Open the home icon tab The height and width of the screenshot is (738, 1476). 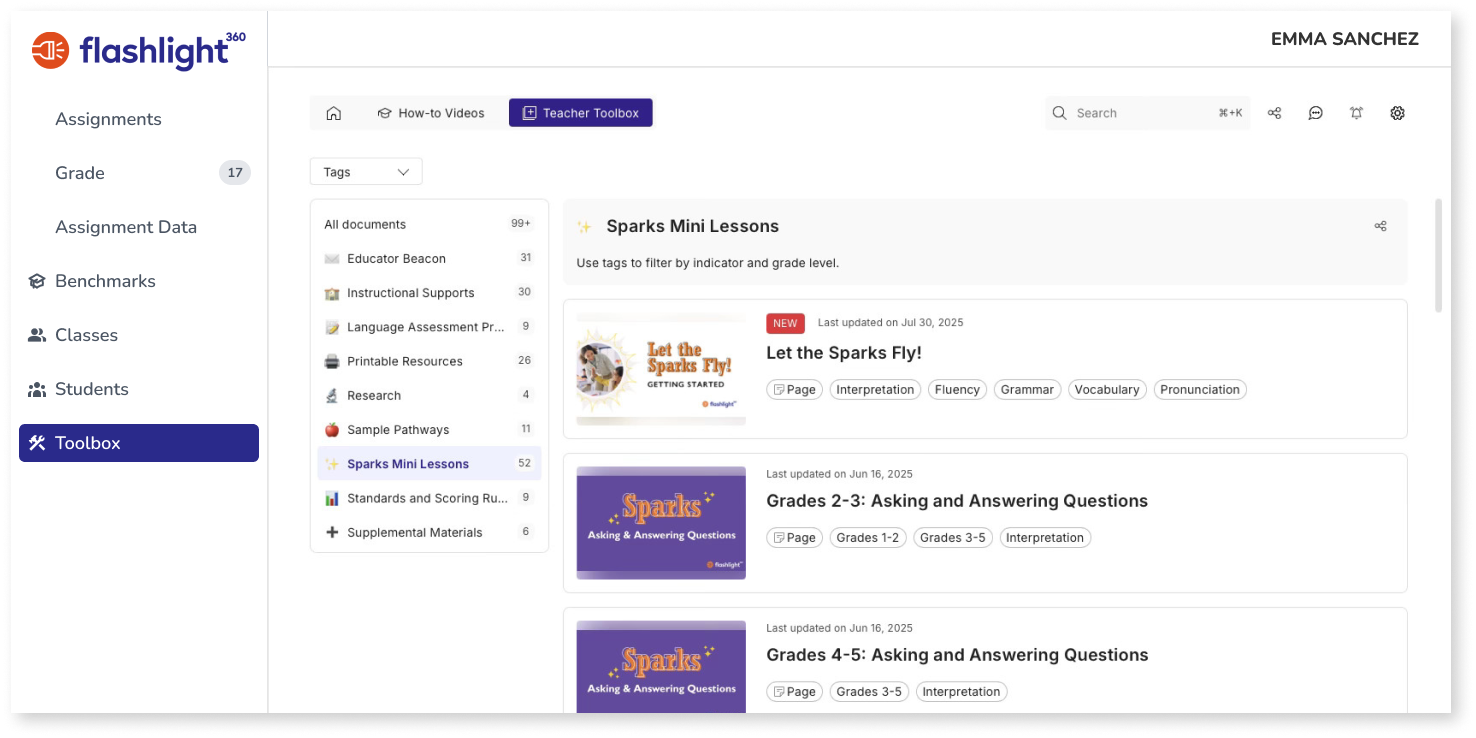334,113
